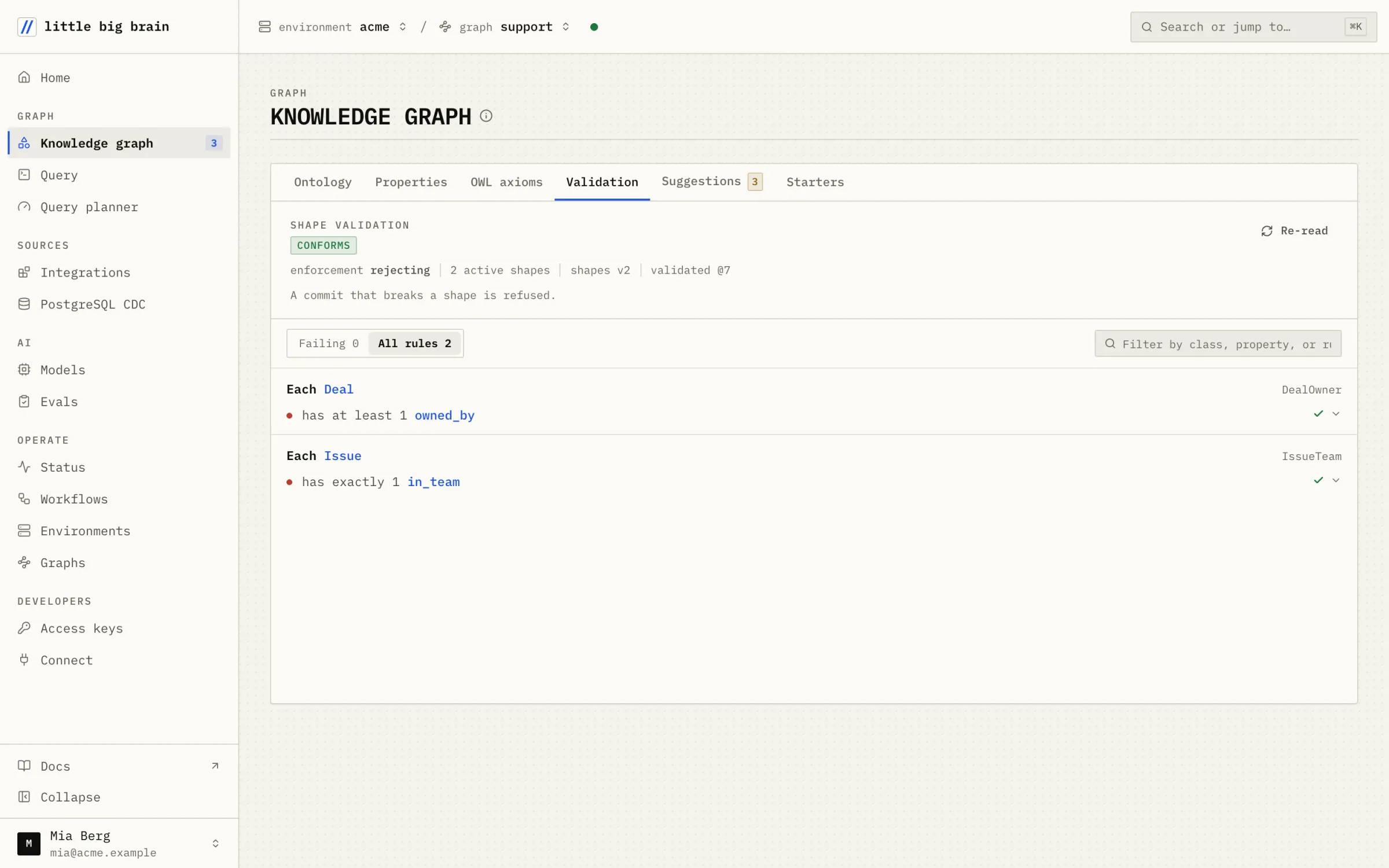Viewport: 1389px width, 868px height.
Task: Switch to the Starters tab
Action: click(815, 182)
